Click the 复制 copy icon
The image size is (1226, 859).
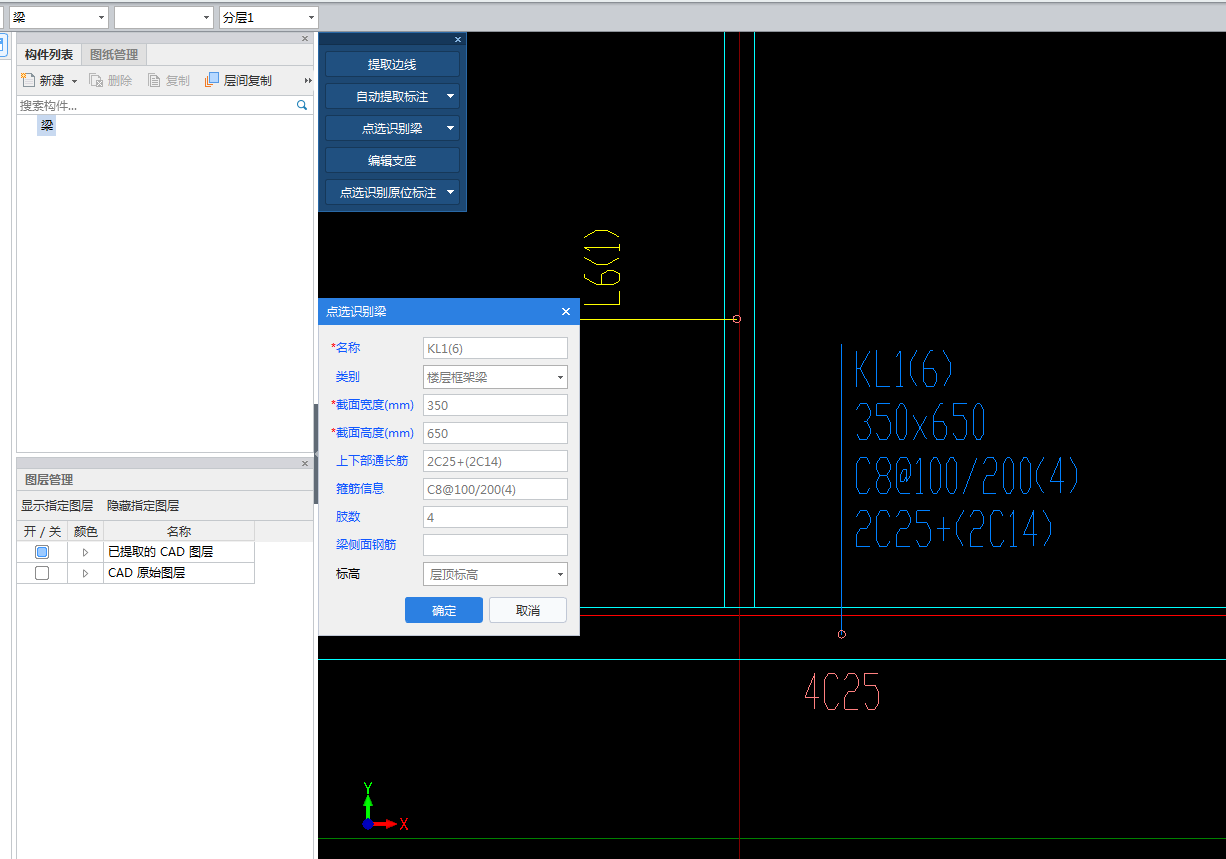(x=154, y=80)
